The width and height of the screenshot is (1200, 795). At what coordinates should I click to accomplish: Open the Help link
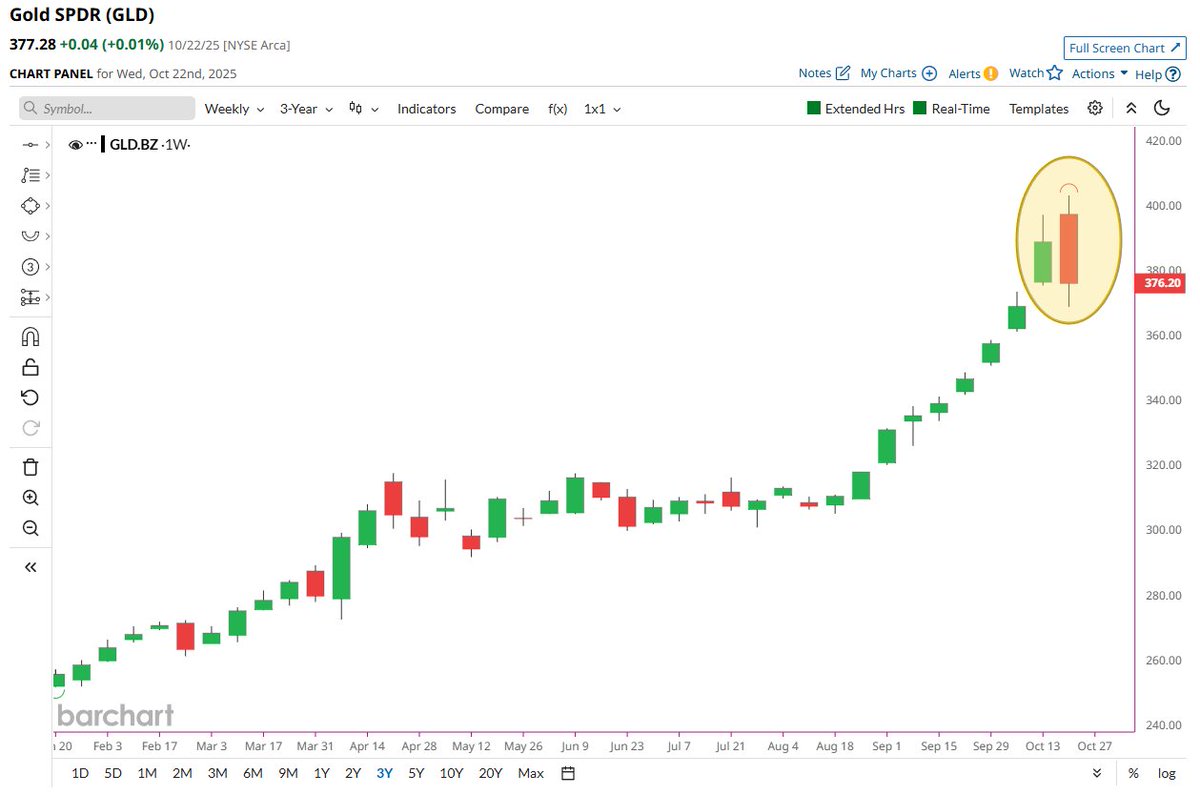tap(1156, 74)
